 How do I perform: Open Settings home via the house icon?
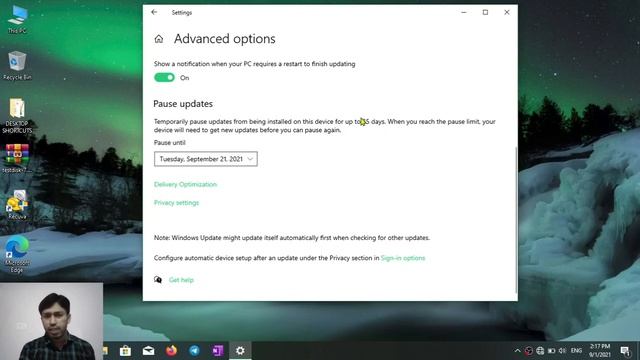coord(159,39)
